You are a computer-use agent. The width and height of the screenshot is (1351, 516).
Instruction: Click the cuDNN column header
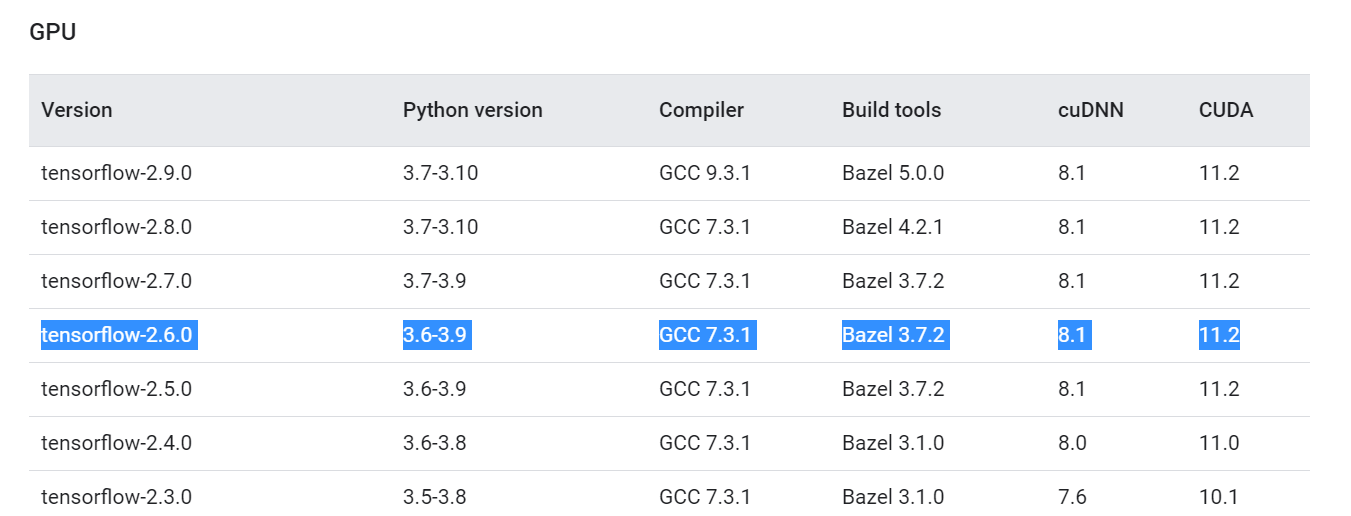pos(1090,110)
